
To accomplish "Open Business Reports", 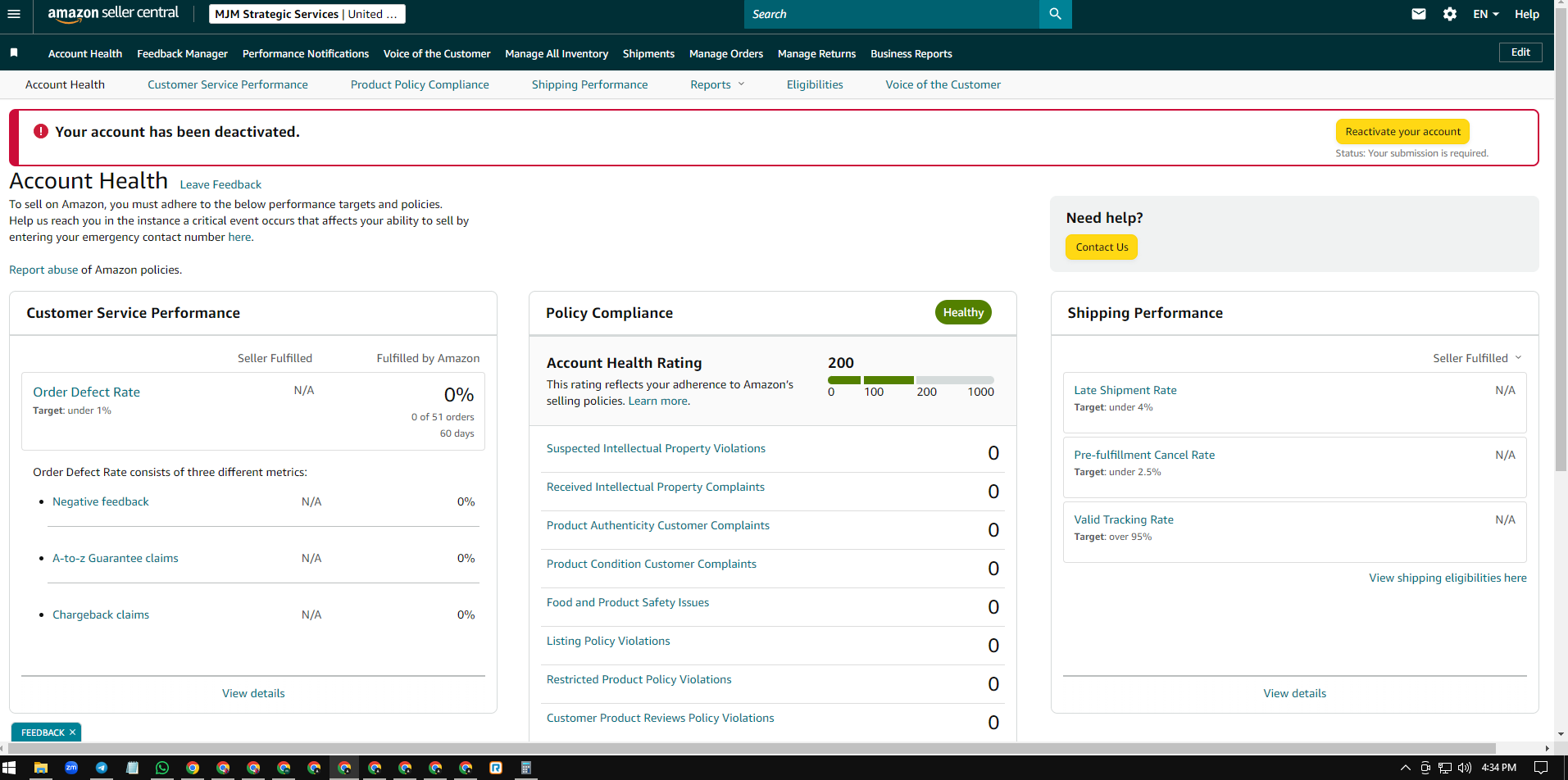I will tap(911, 53).
